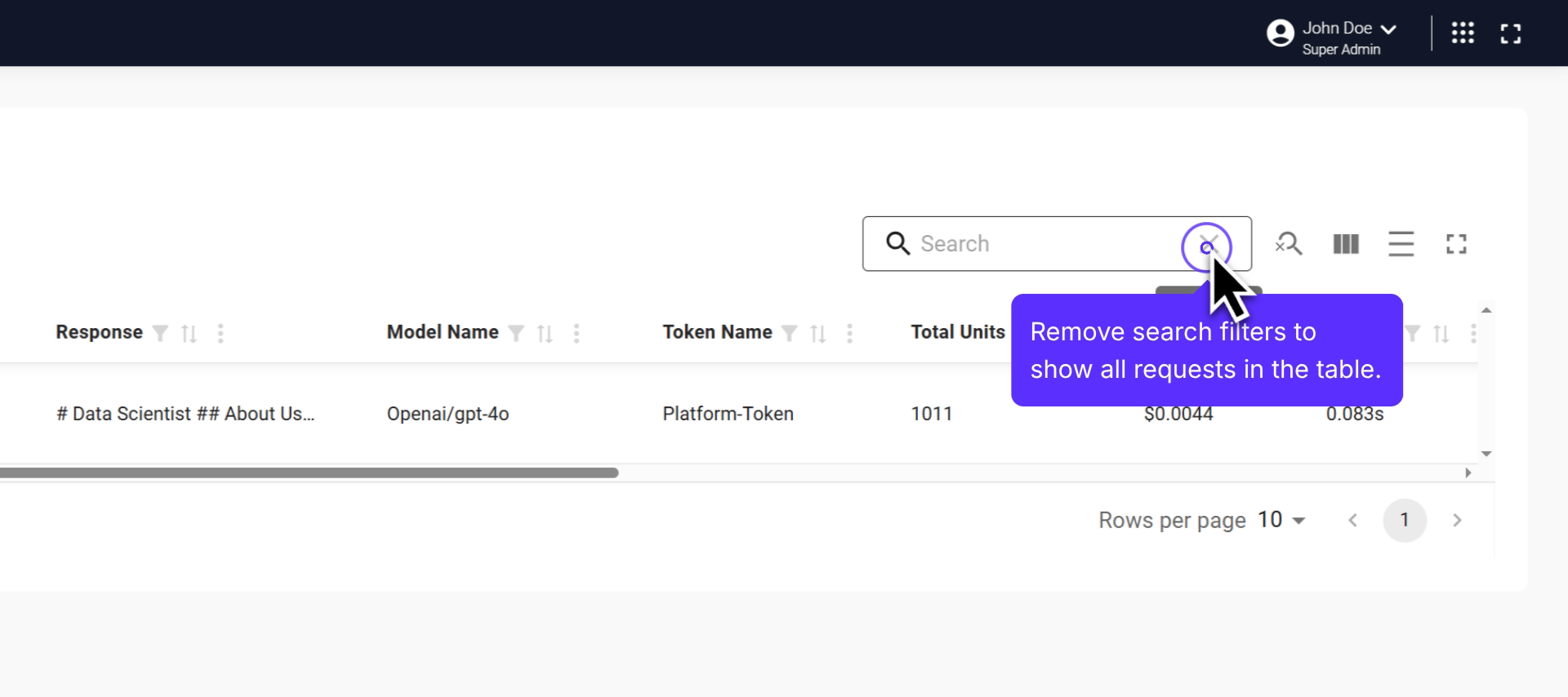Filter the Response column
This screenshot has width=1568, height=697.
[161, 333]
